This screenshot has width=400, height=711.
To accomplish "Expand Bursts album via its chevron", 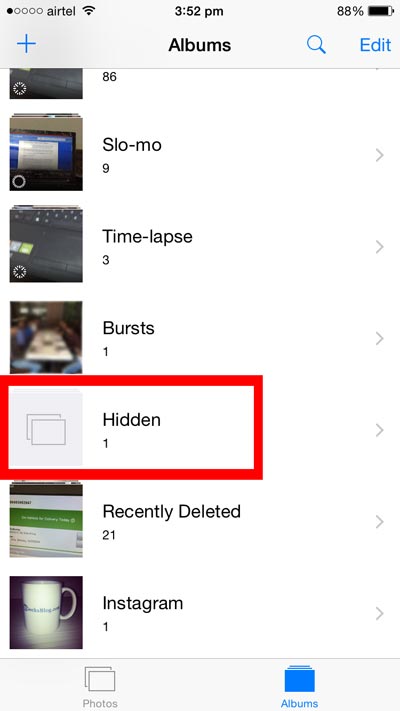I will click(380, 338).
